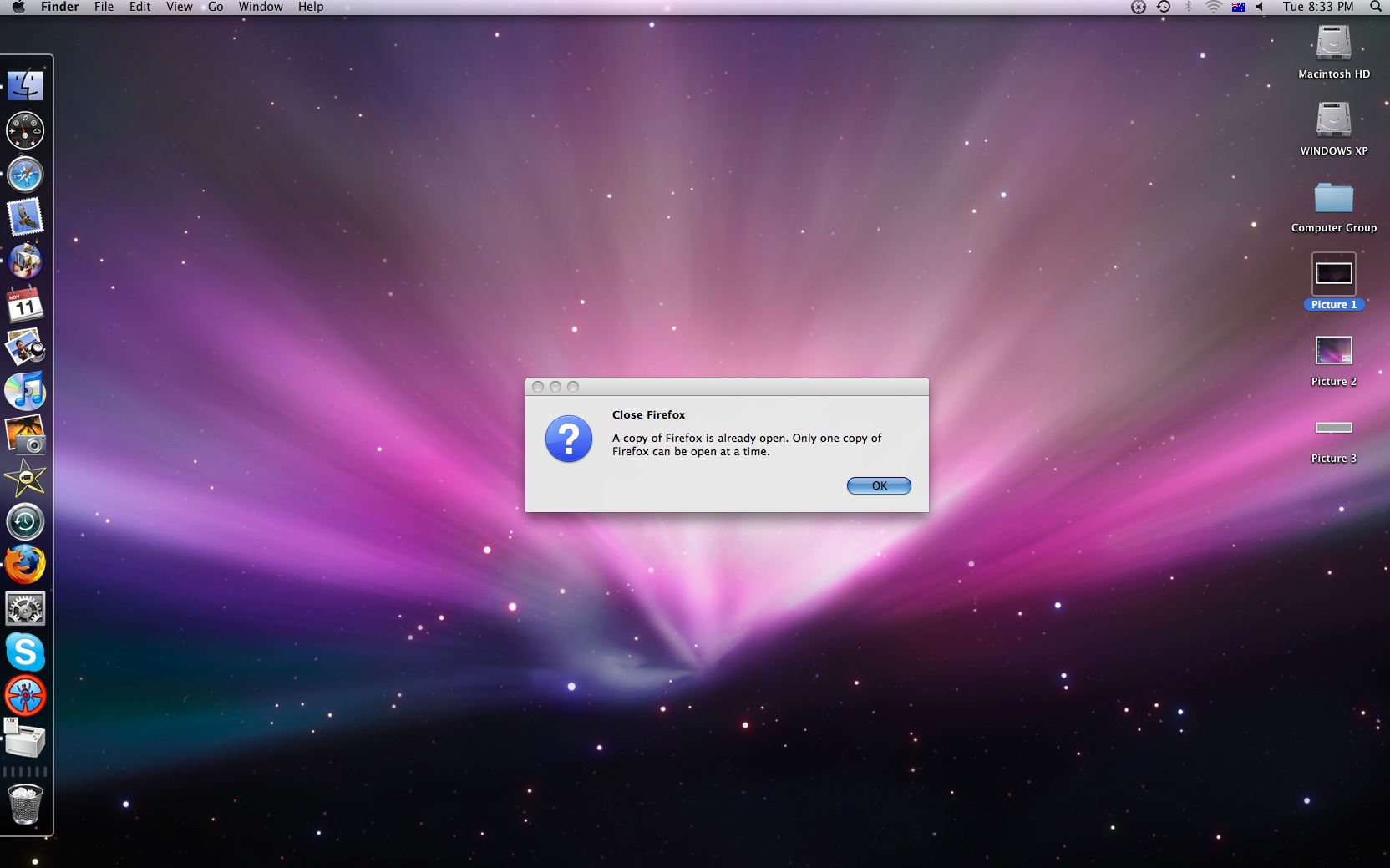Viewport: 1390px width, 868px height.
Task: Click OK in the Close Firefox dialog
Action: click(x=879, y=485)
